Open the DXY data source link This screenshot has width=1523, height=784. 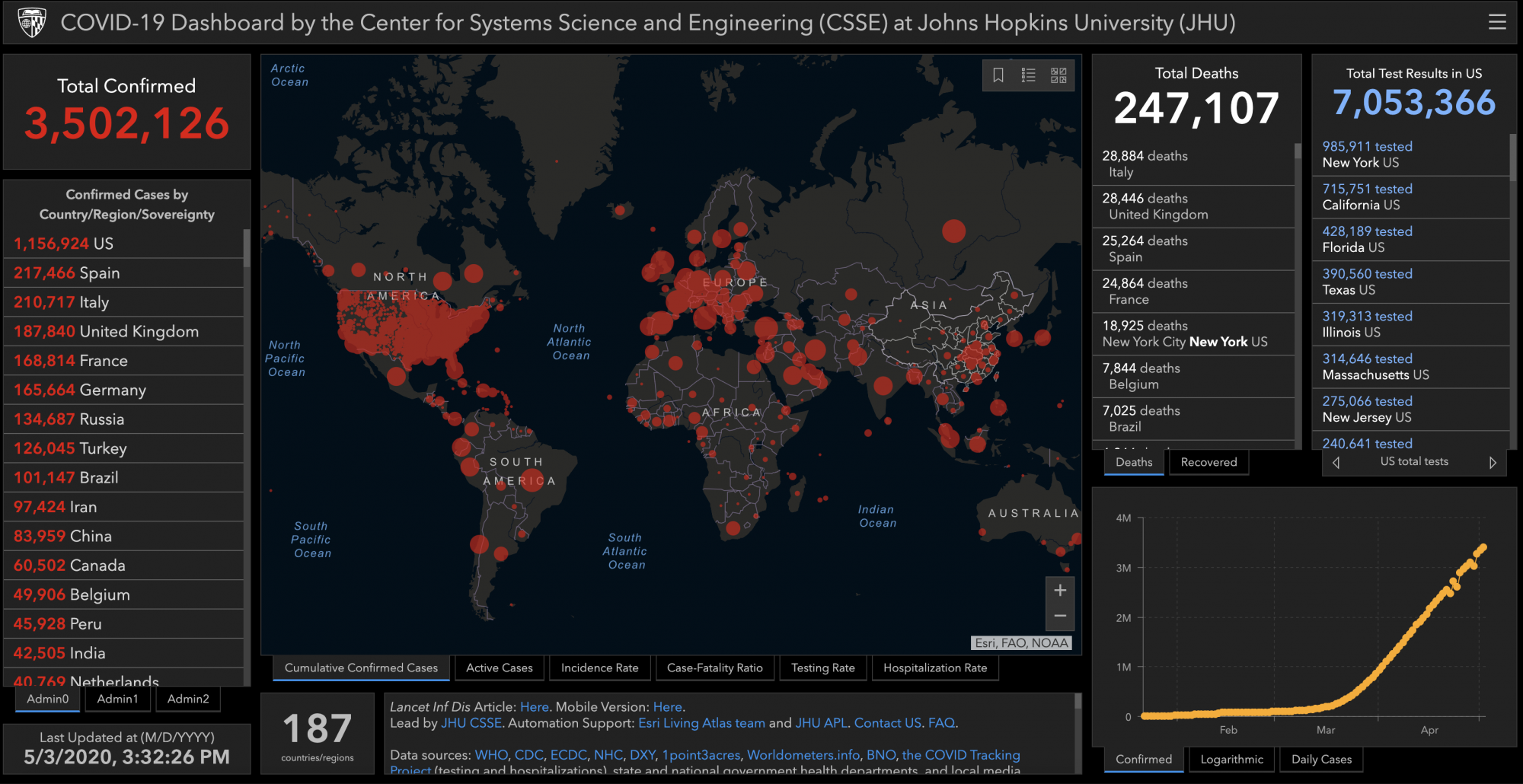tap(642, 754)
